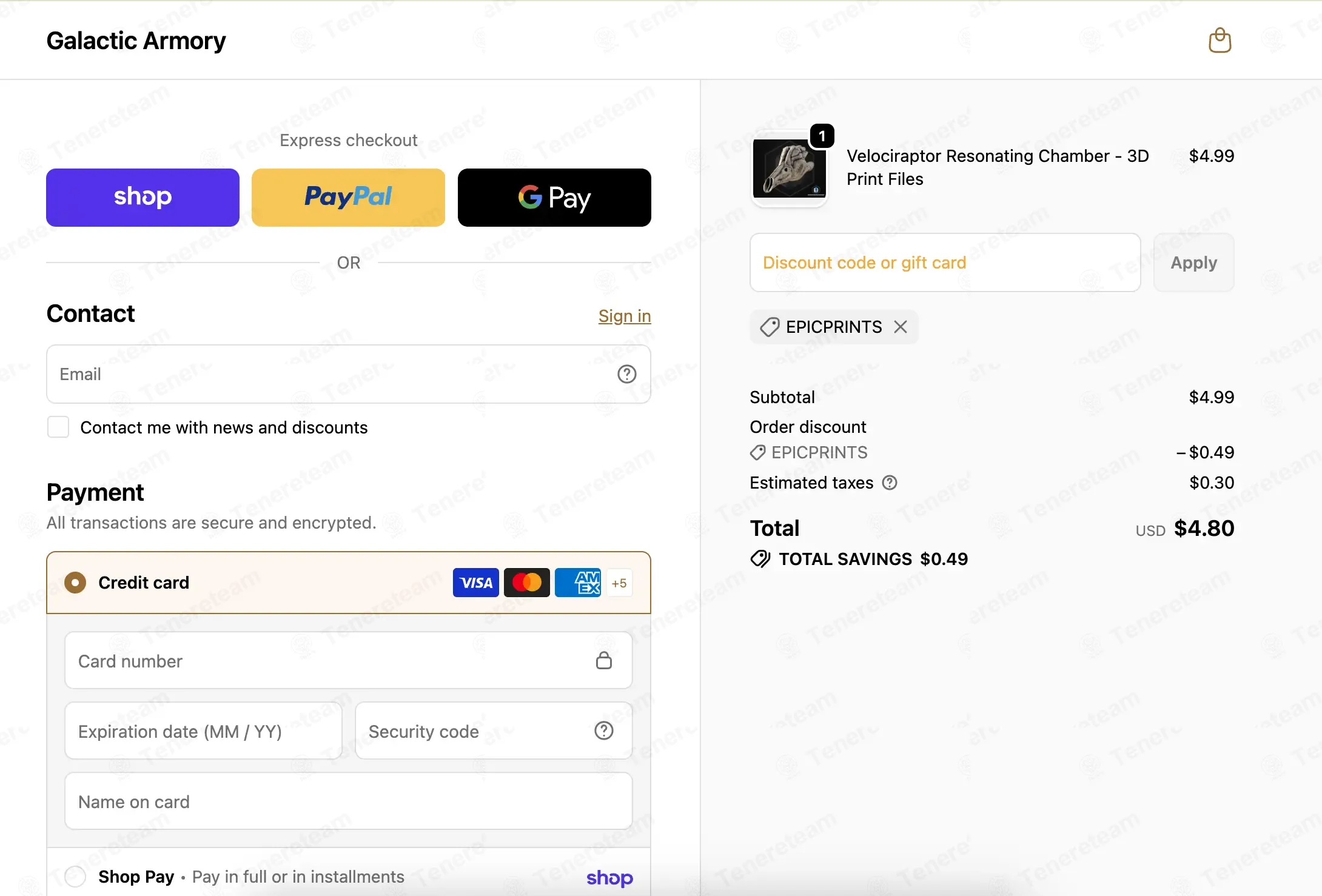Screen dimensions: 1322x896
Task: Click the Visa card logo
Action: point(476,583)
